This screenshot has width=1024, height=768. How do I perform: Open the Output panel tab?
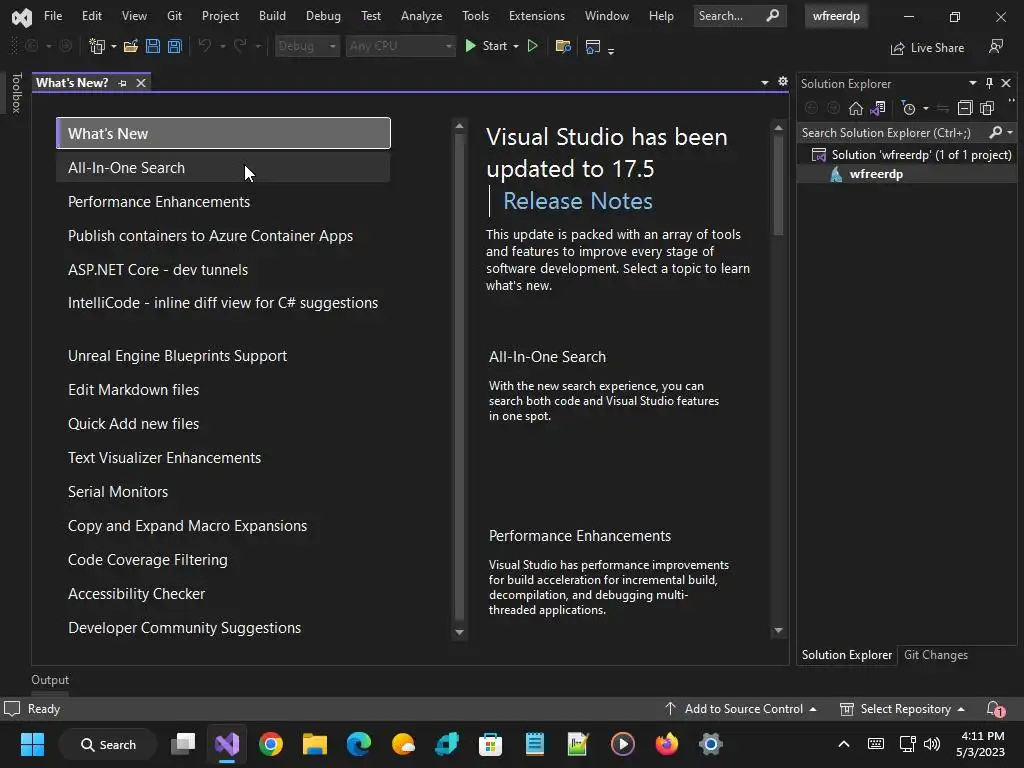tap(50, 680)
